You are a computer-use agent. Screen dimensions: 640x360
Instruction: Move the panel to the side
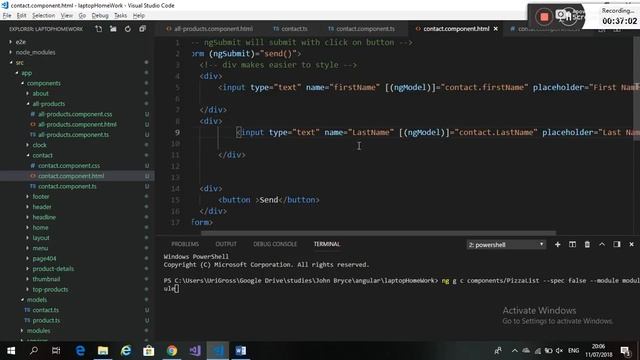point(617,244)
